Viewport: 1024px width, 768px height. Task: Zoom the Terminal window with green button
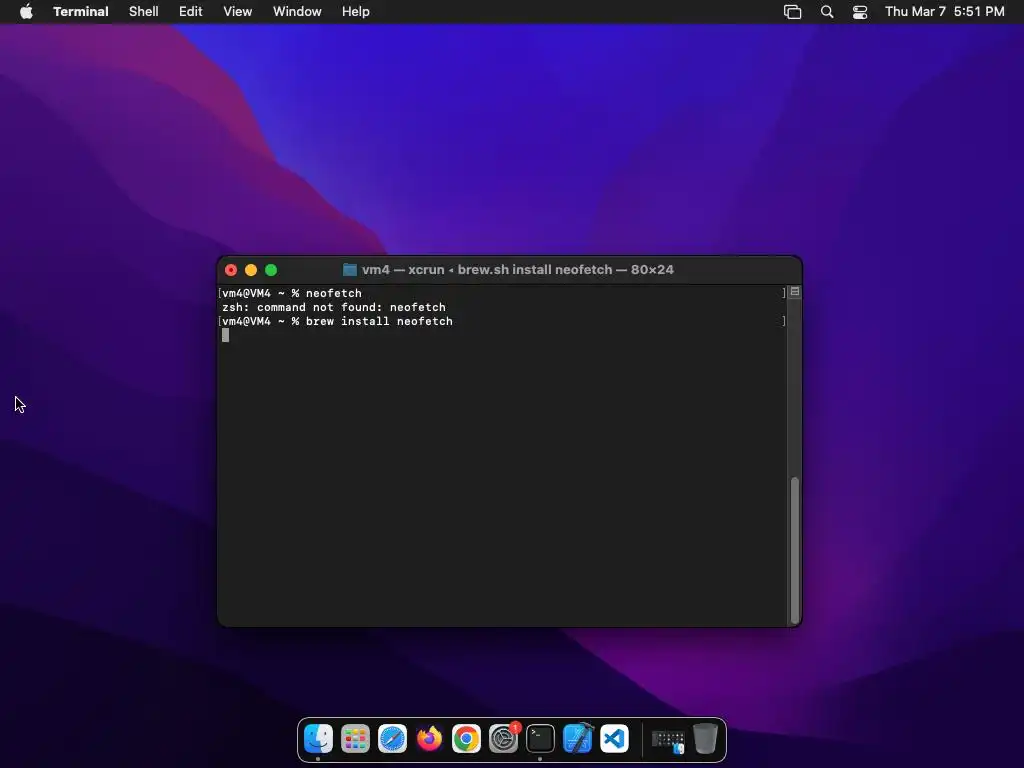271,270
